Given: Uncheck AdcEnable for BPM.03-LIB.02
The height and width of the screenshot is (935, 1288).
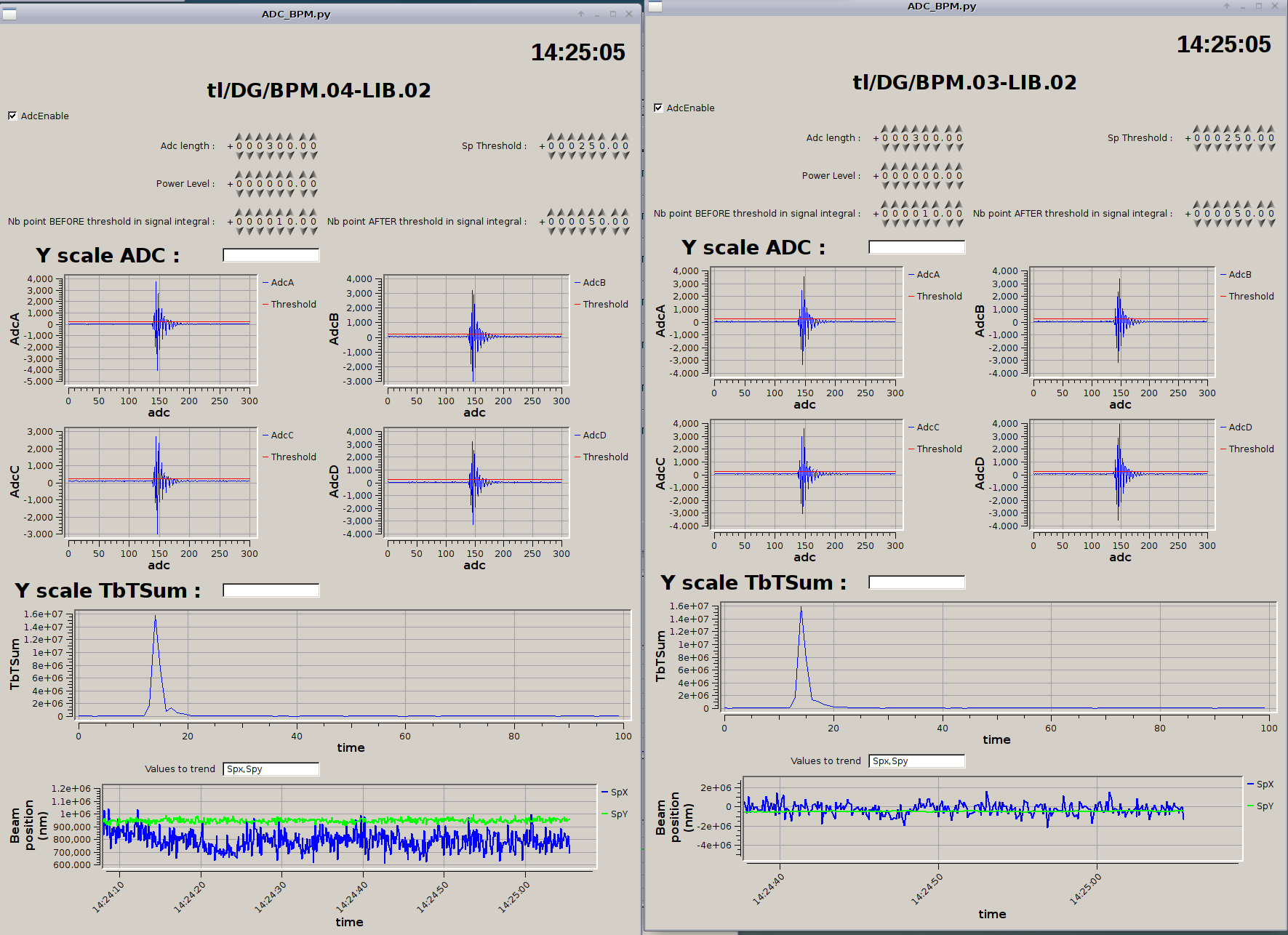Looking at the screenshot, I should pos(658,108).
